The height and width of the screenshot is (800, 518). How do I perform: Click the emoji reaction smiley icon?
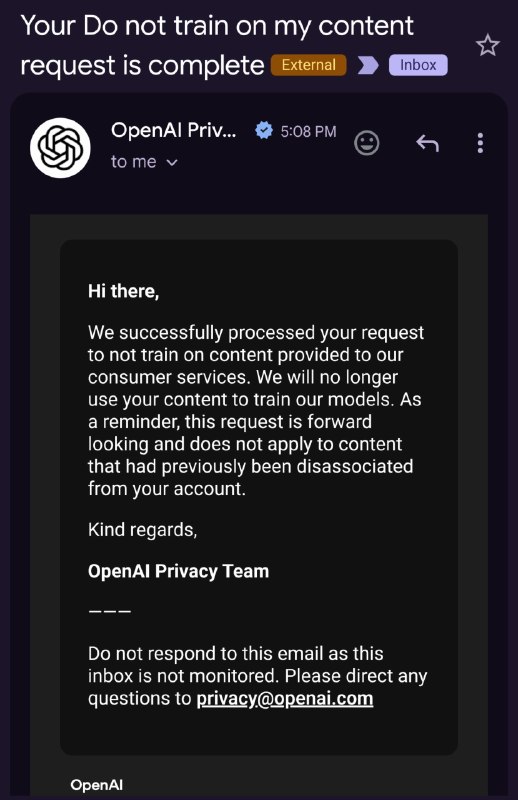click(x=366, y=143)
